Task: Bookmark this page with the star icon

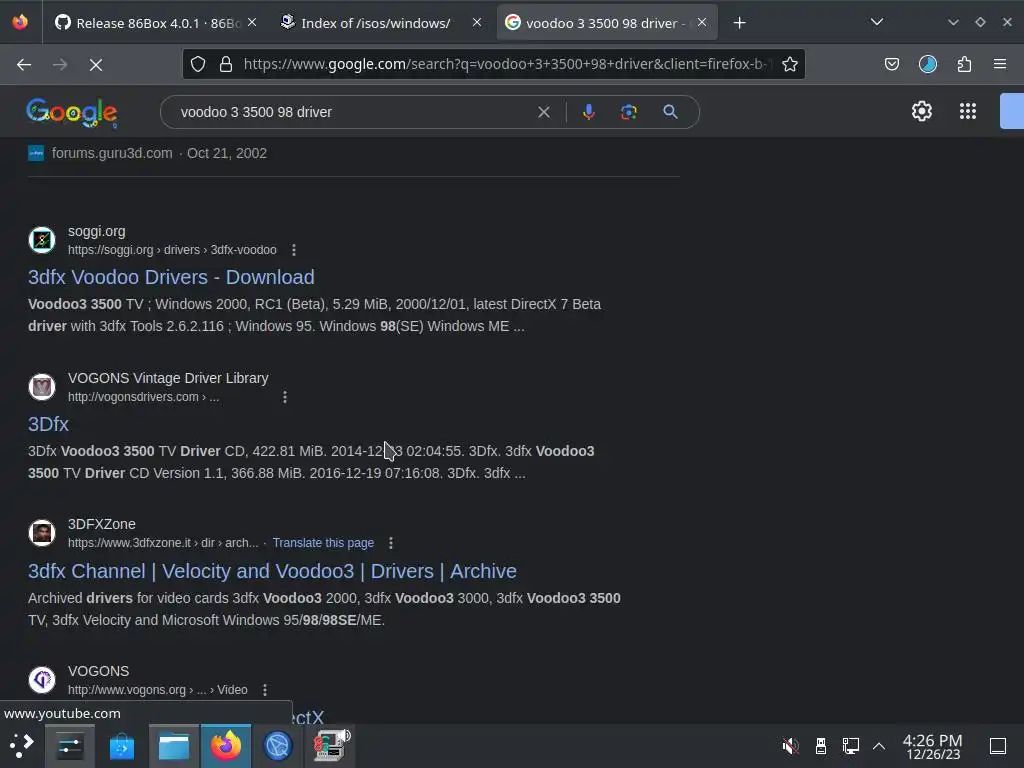Action: 790,64
